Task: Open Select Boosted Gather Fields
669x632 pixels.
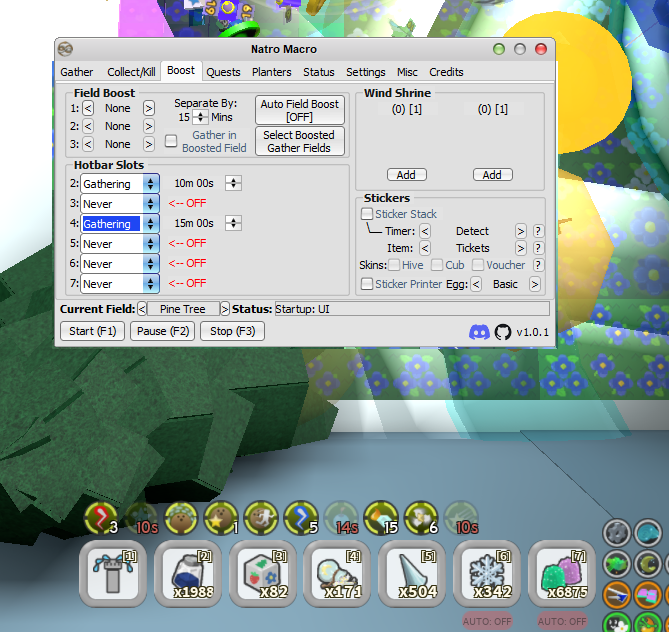Action: (x=300, y=141)
